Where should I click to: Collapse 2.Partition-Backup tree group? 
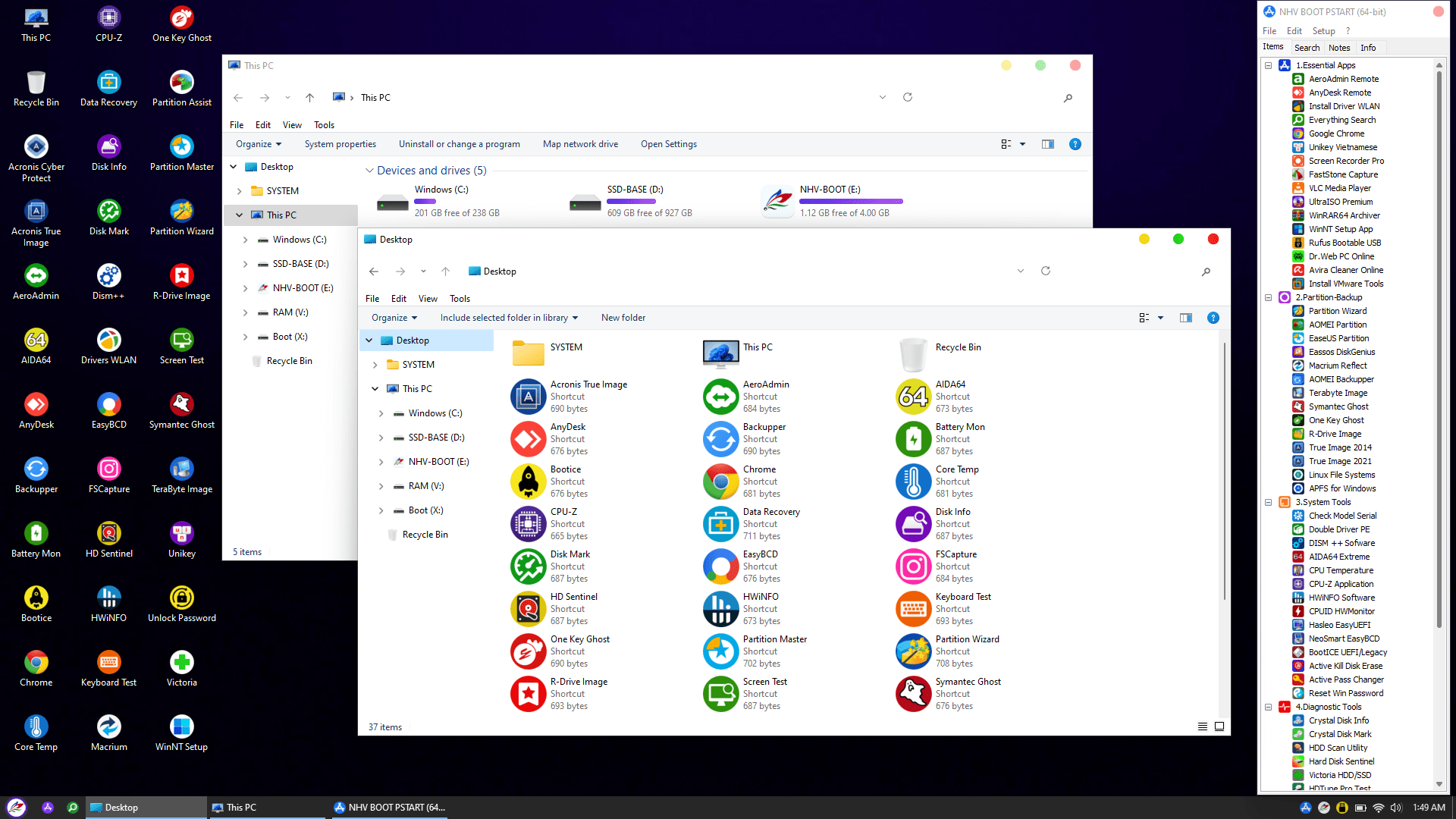tap(1268, 297)
